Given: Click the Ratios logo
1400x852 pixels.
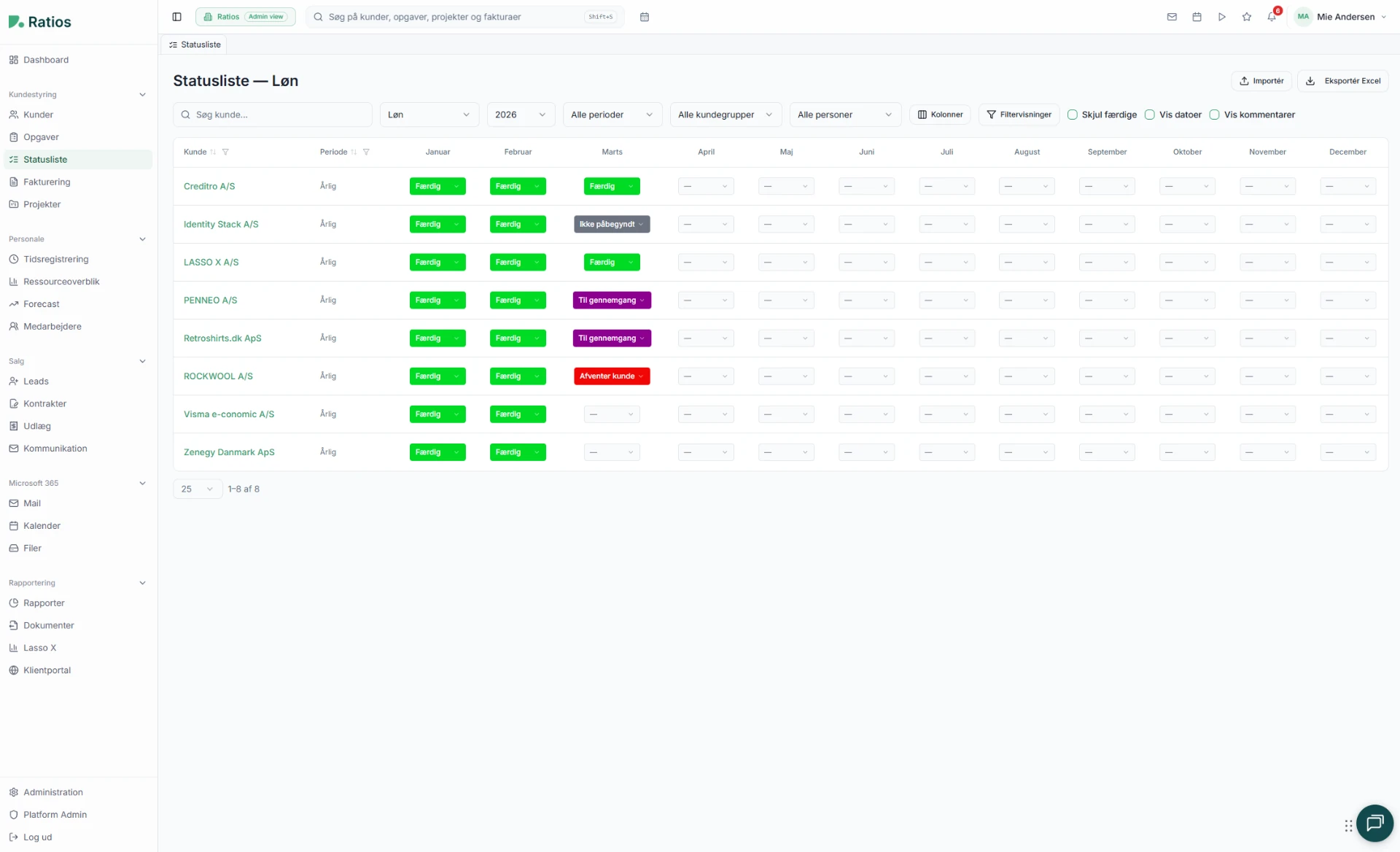Looking at the screenshot, I should pos(40,22).
